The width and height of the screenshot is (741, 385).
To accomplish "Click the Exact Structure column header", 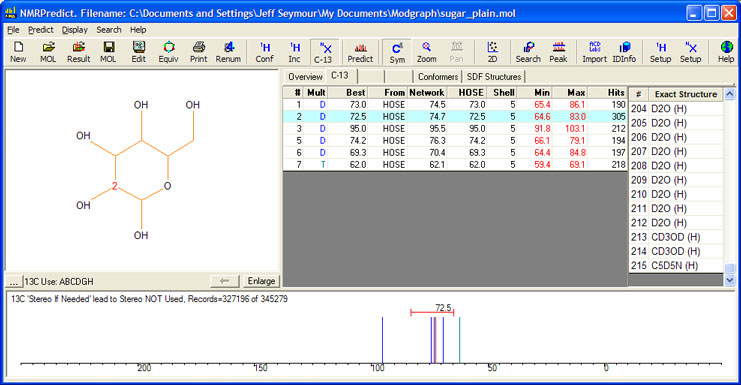I will (686, 94).
